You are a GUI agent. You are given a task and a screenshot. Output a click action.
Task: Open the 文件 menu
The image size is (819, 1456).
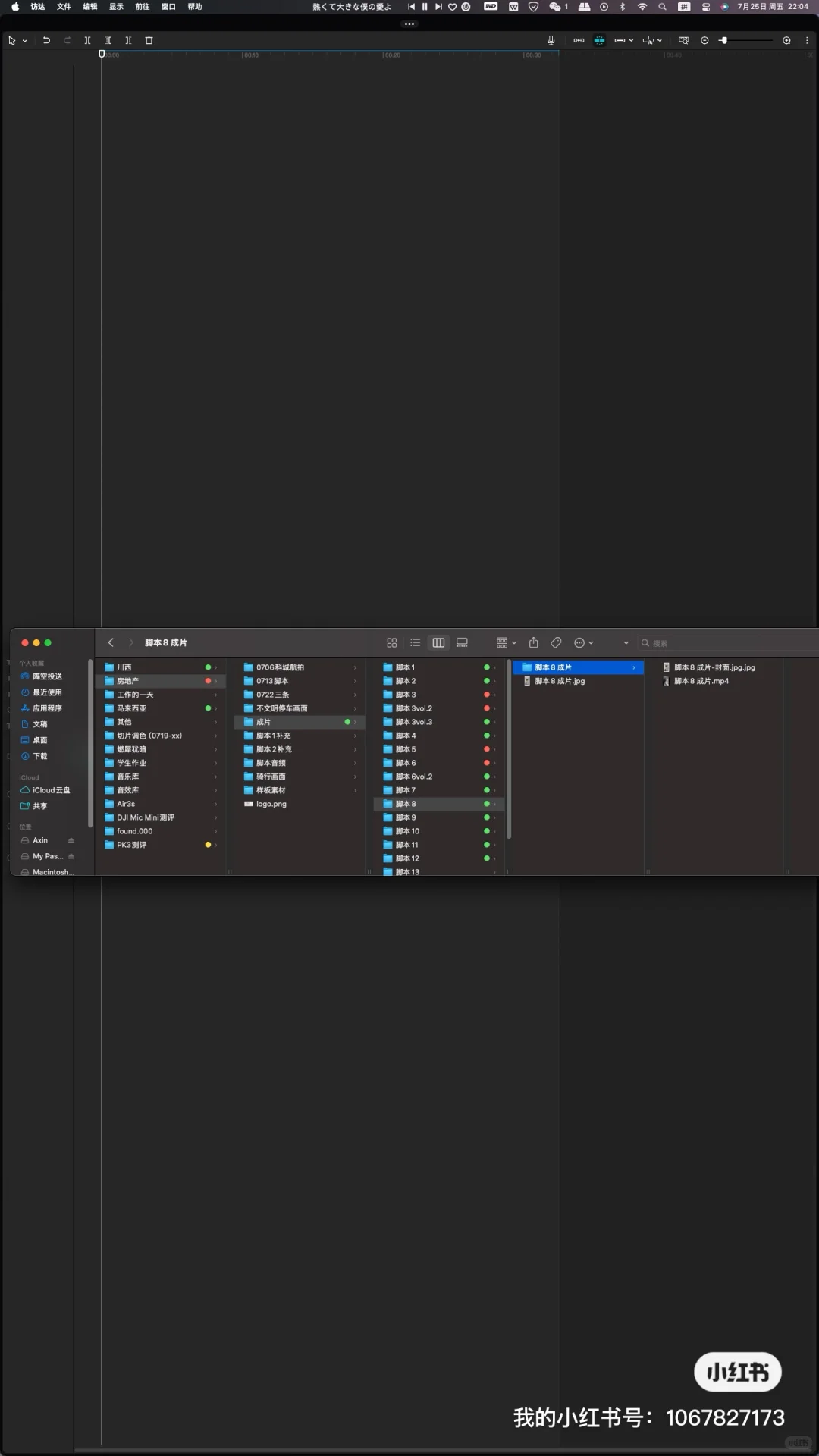[64, 6]
